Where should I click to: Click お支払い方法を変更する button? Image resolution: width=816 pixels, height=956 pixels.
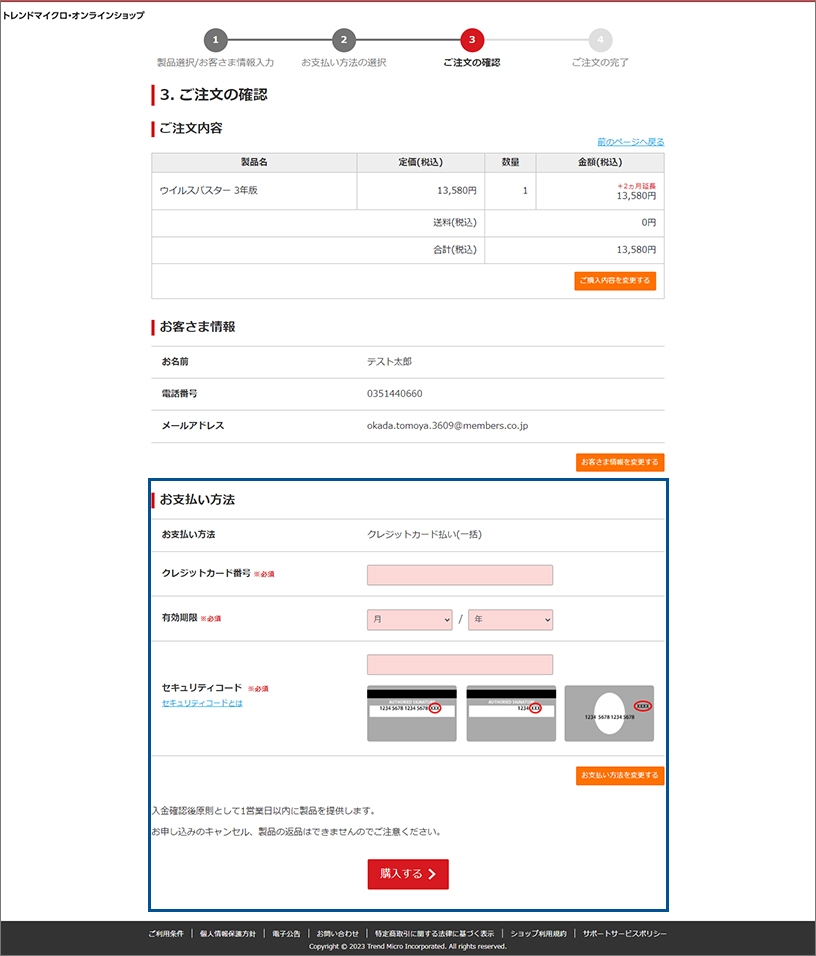(620, 776)
